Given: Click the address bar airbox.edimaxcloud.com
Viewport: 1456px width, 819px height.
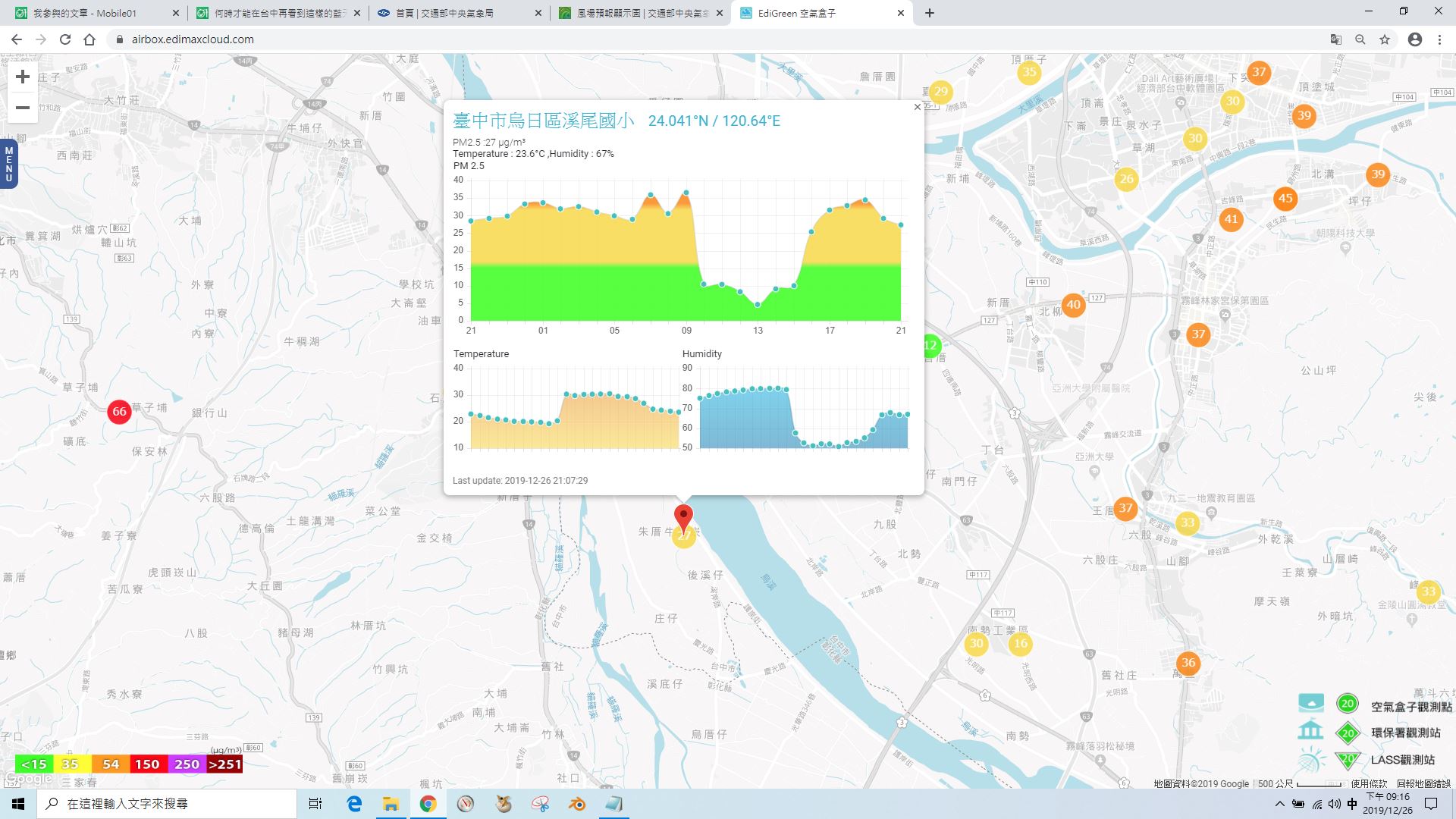Looking at the screenshot, I should click(193, 39).
